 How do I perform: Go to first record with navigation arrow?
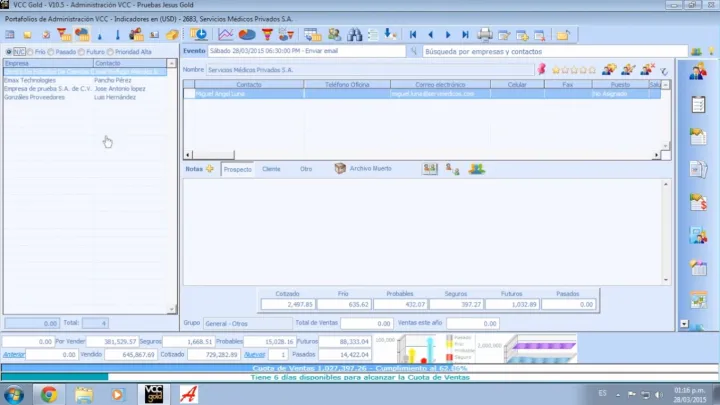click(x=414, y=35)
